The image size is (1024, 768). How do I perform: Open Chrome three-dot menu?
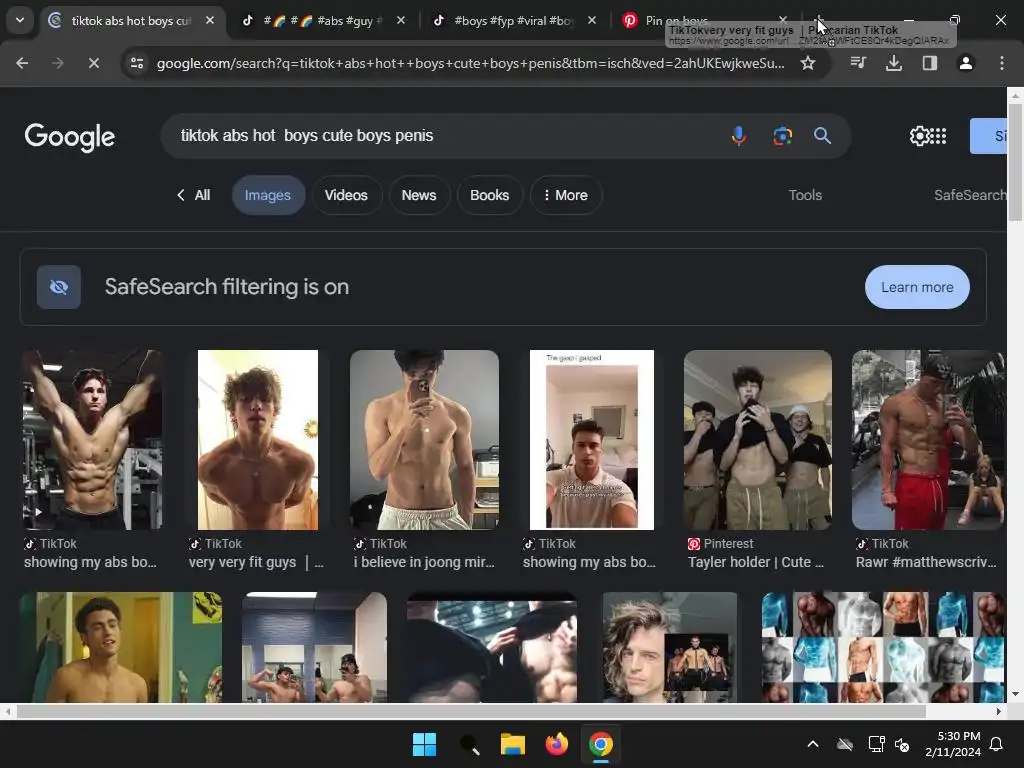[x=1001, y=63]
